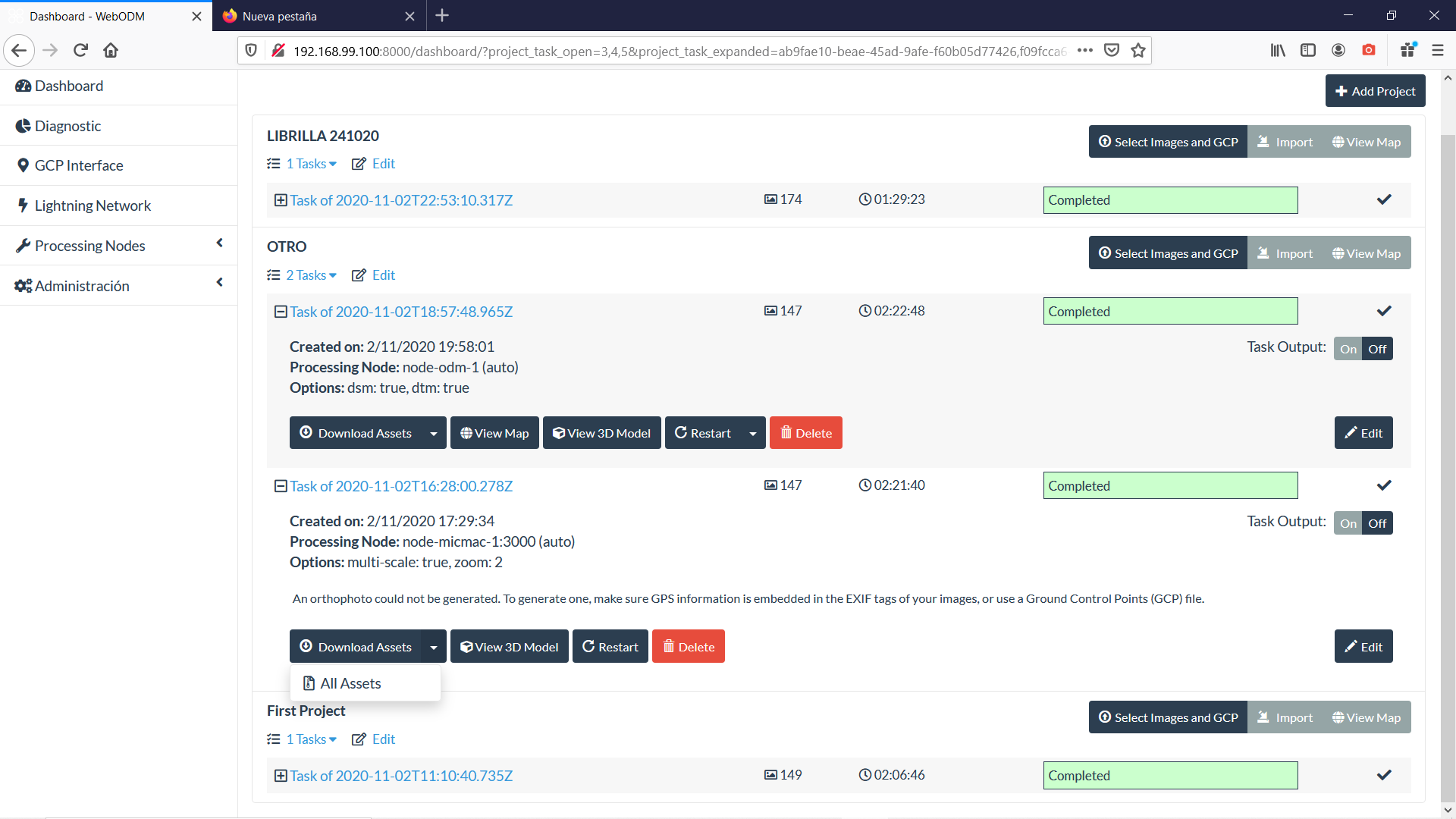Select Images and GCP for LIBRILLA 241020

(x=1167, y=141)
